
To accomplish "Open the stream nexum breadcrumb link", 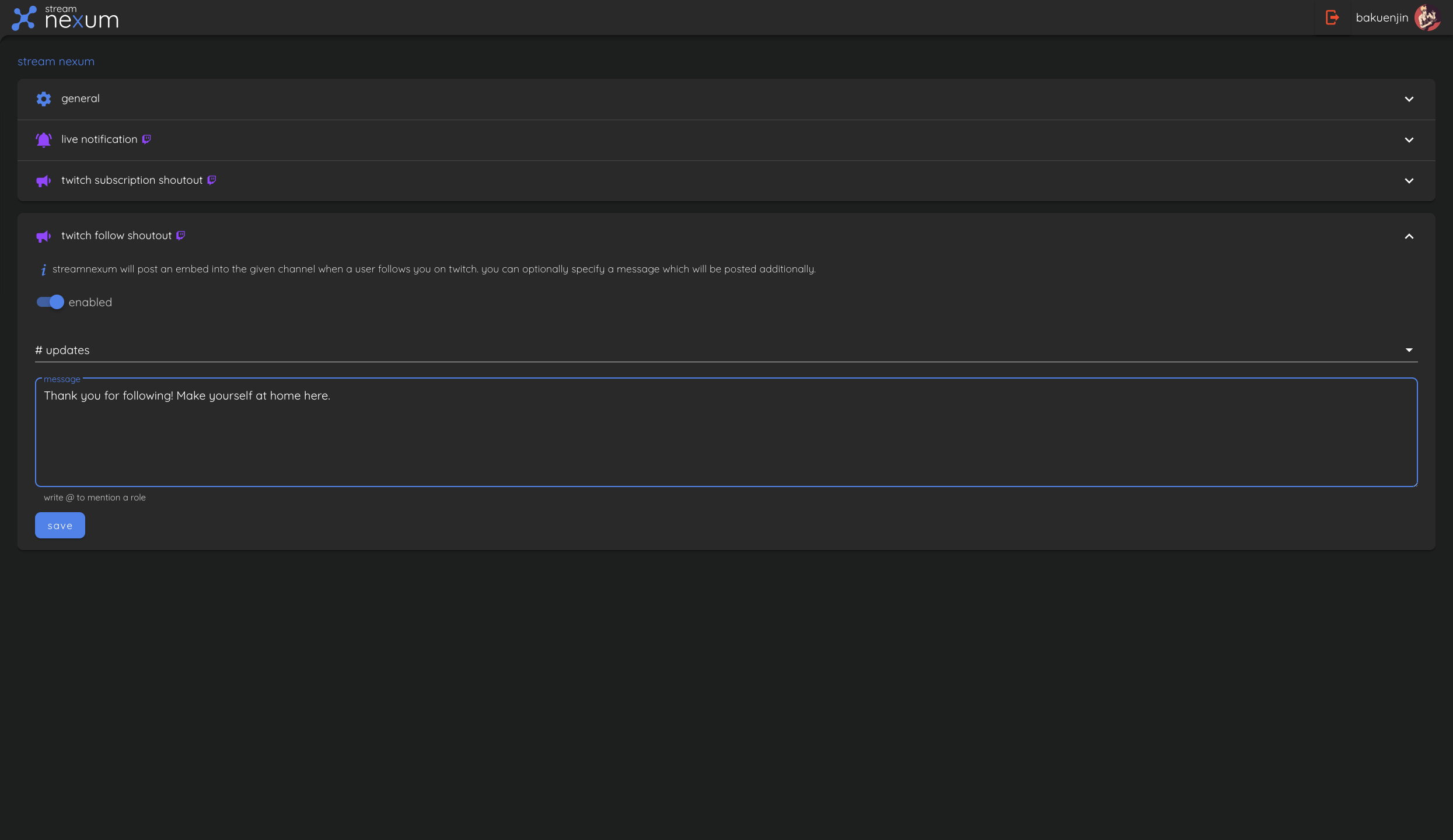I will 56,61.
